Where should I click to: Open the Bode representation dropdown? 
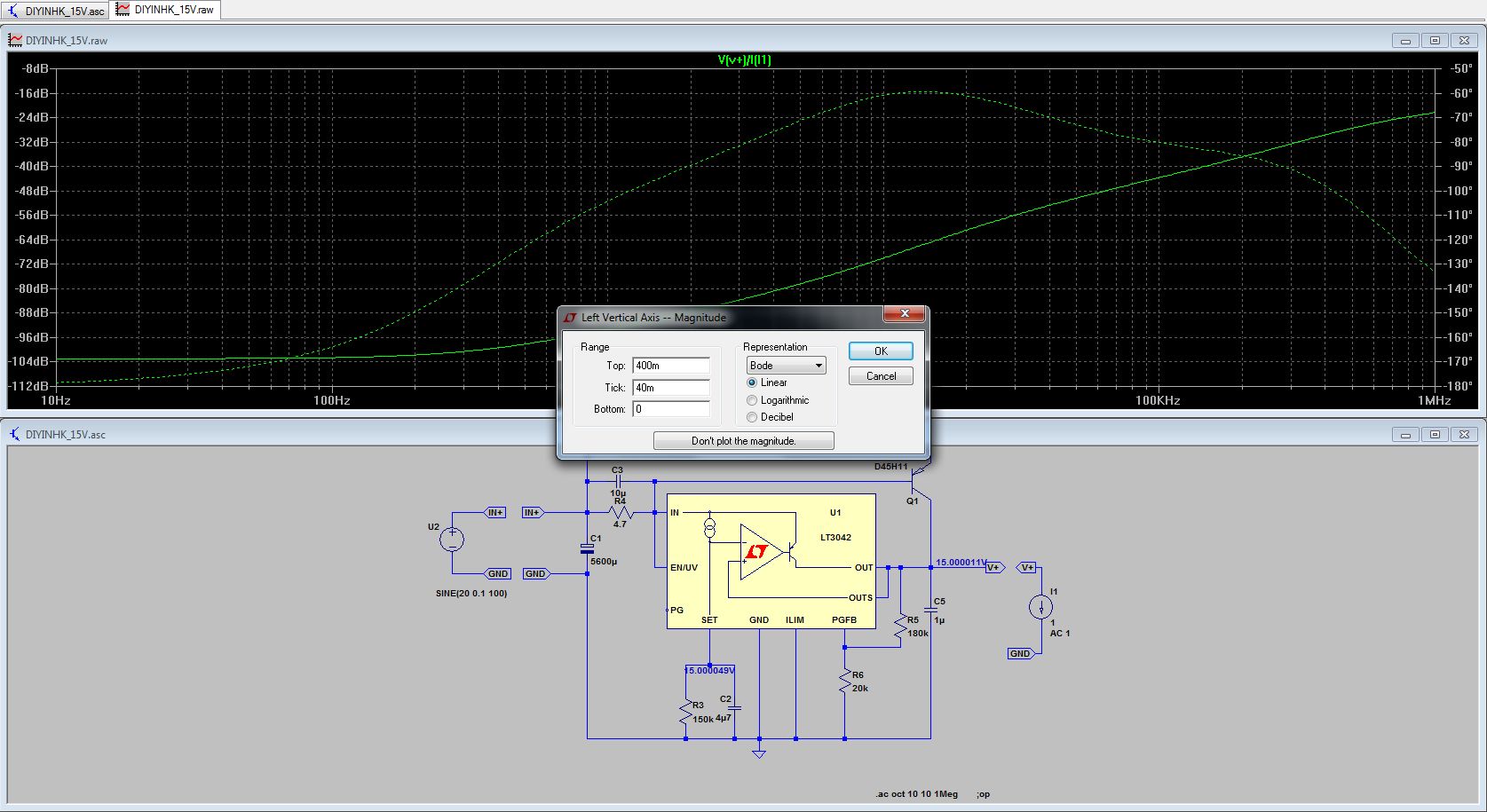coord(786,366)
